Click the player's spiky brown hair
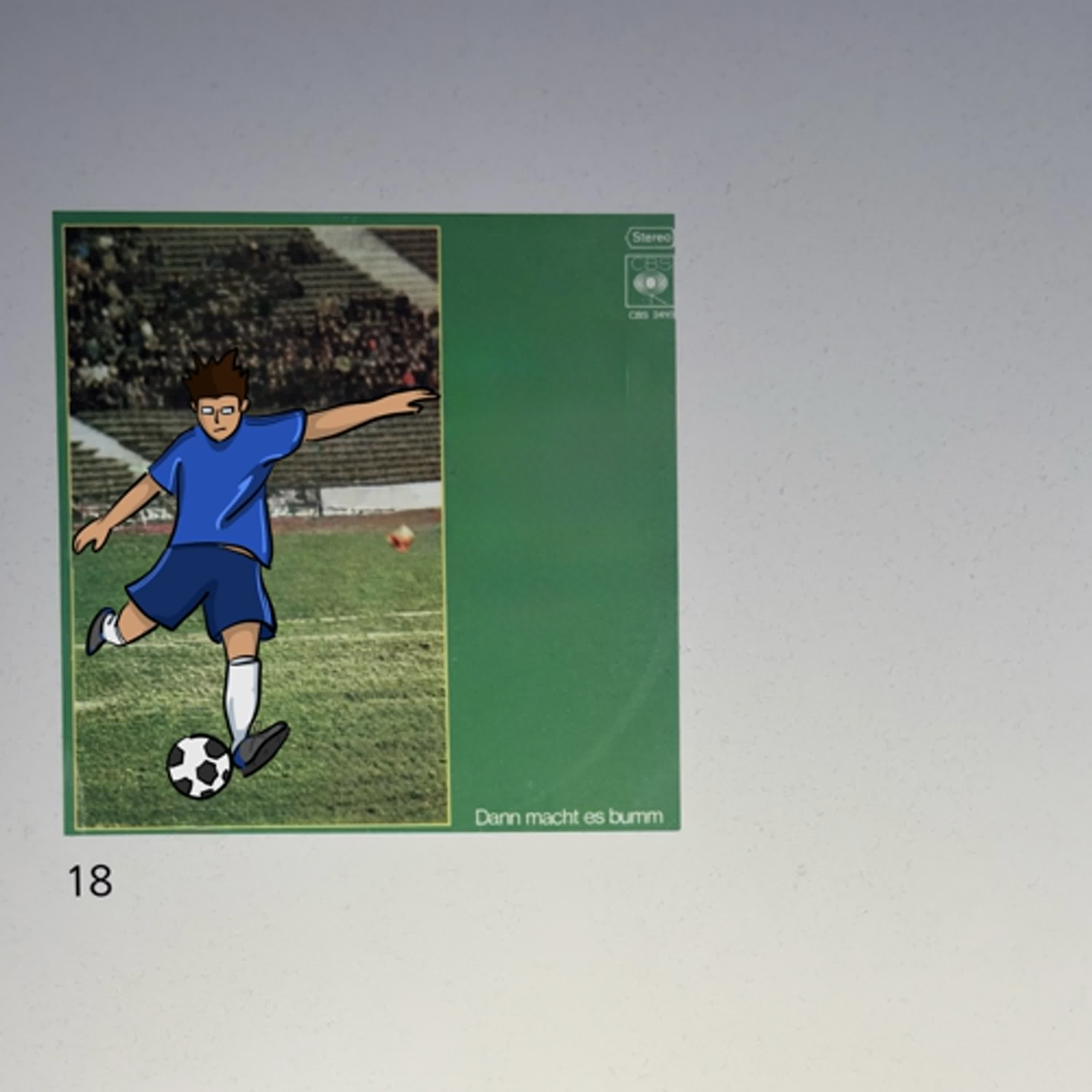1092x1092 pixels. click(218, 375)
